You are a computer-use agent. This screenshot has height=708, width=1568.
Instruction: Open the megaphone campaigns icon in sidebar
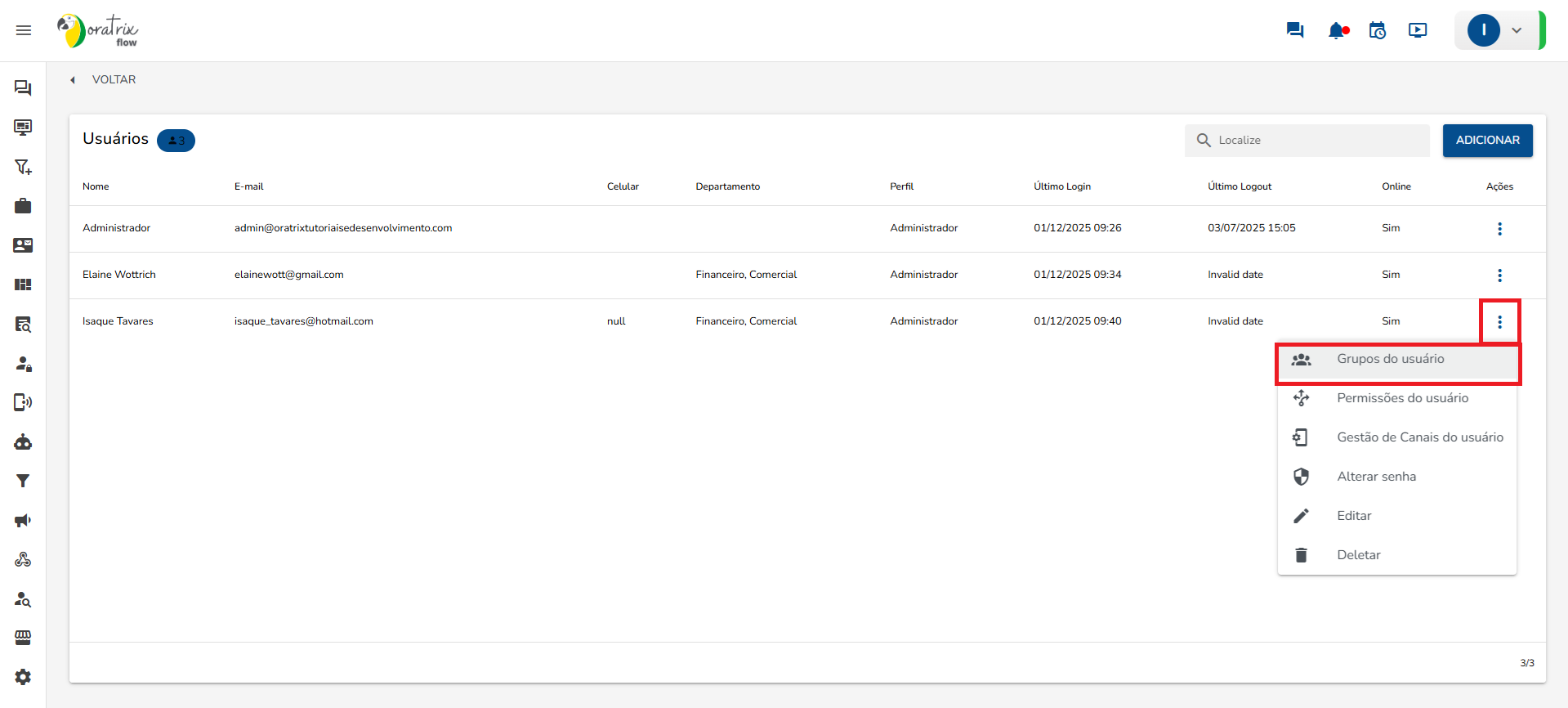[23, 521]
